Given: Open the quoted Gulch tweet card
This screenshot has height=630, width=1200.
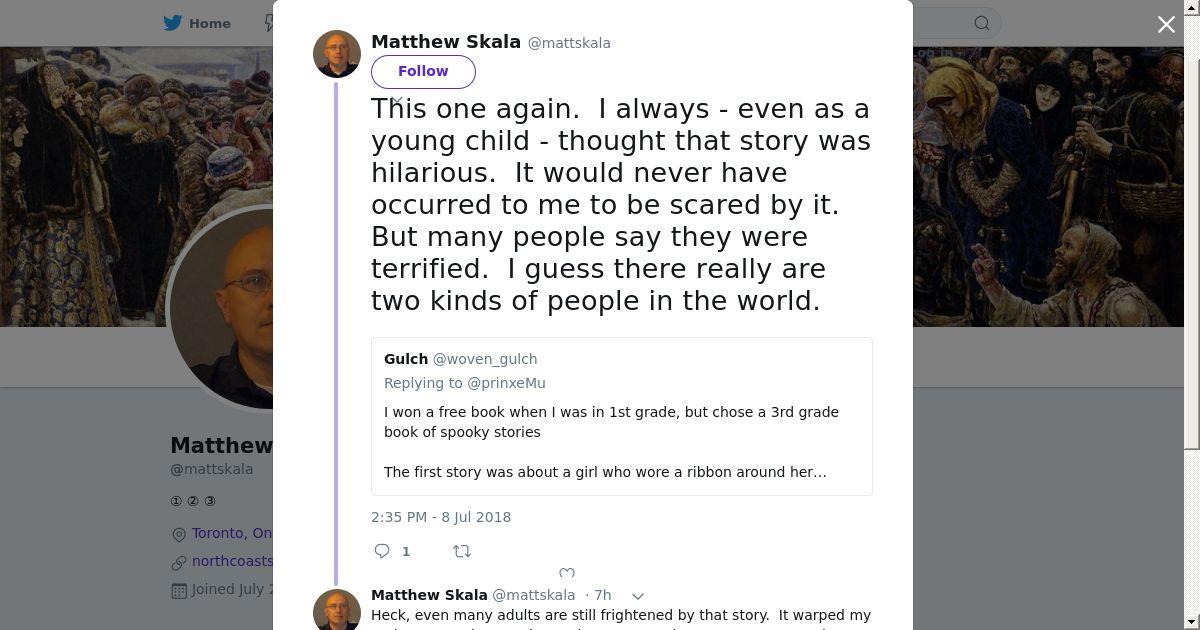Looking at the screenshot, I should point(621,440).
